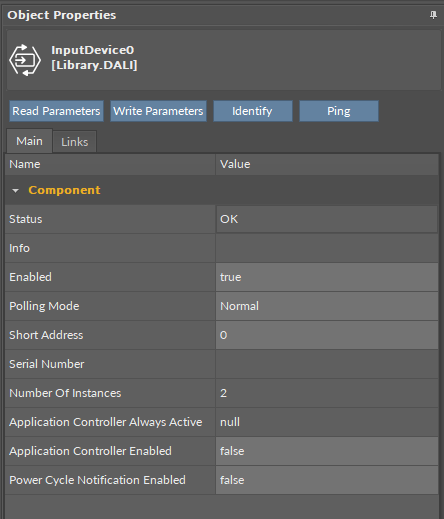Click the Enabled row label

[30, 277]
